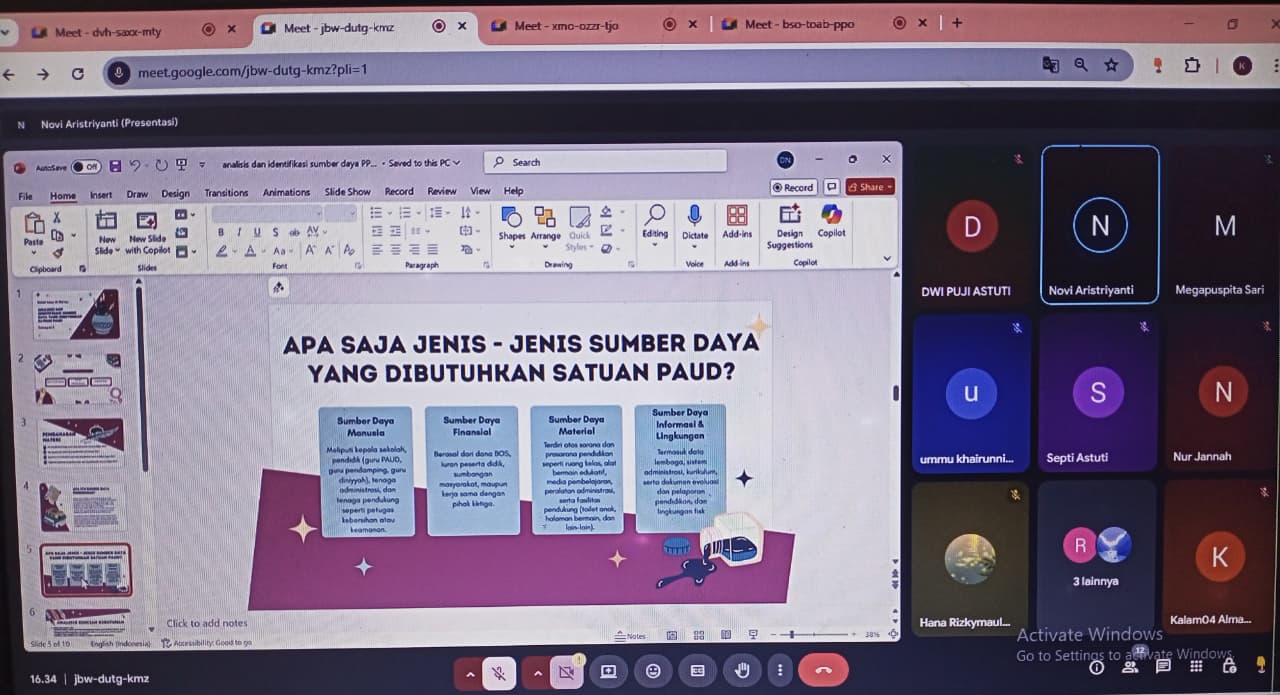The height and width of the screenshot is (695, 1280).
Task: Open the Meet activities grid icon
Action: [x=1196, y=667]
